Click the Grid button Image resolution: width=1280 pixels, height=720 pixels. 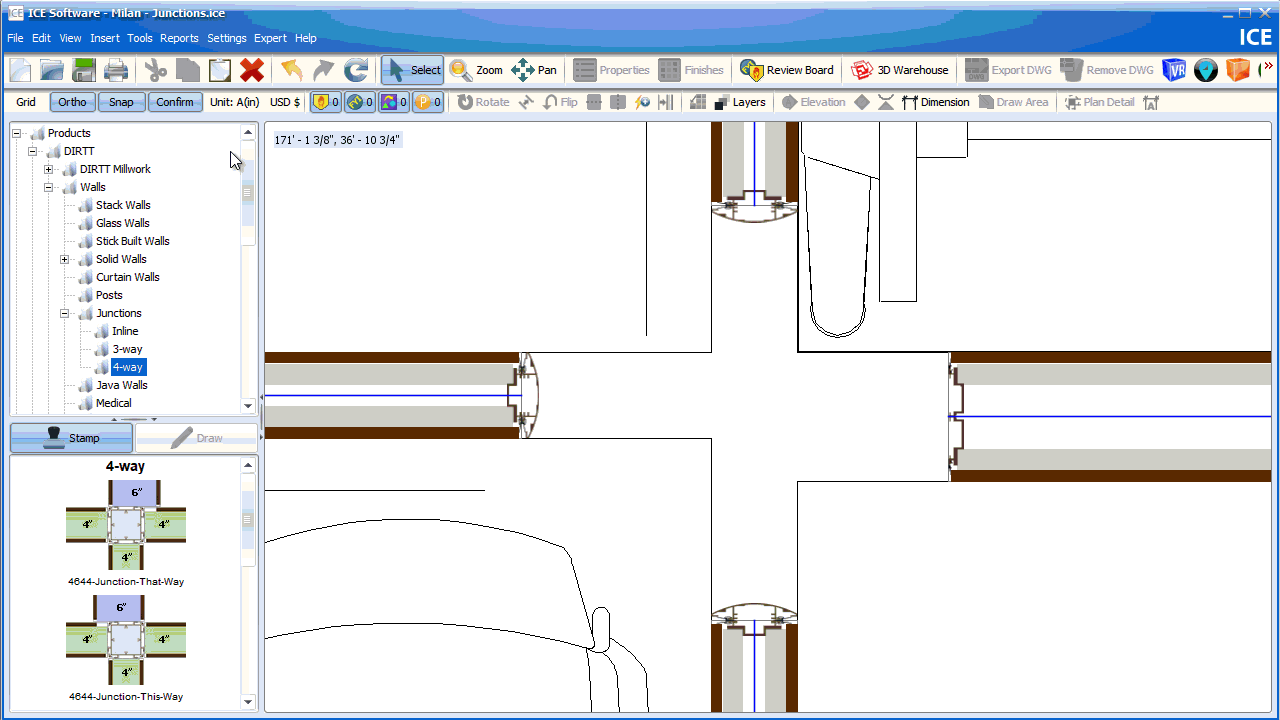24,101
